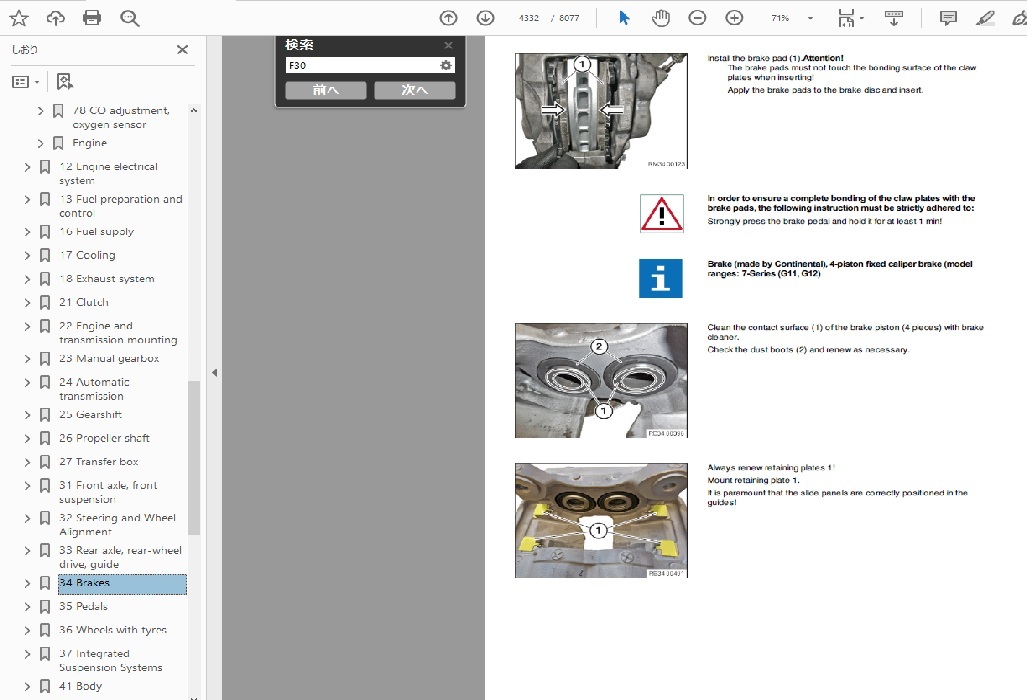Open the 31 Front axle, front suspension bookmark
Screen dimensions: 1027x700
coord(108,492)
